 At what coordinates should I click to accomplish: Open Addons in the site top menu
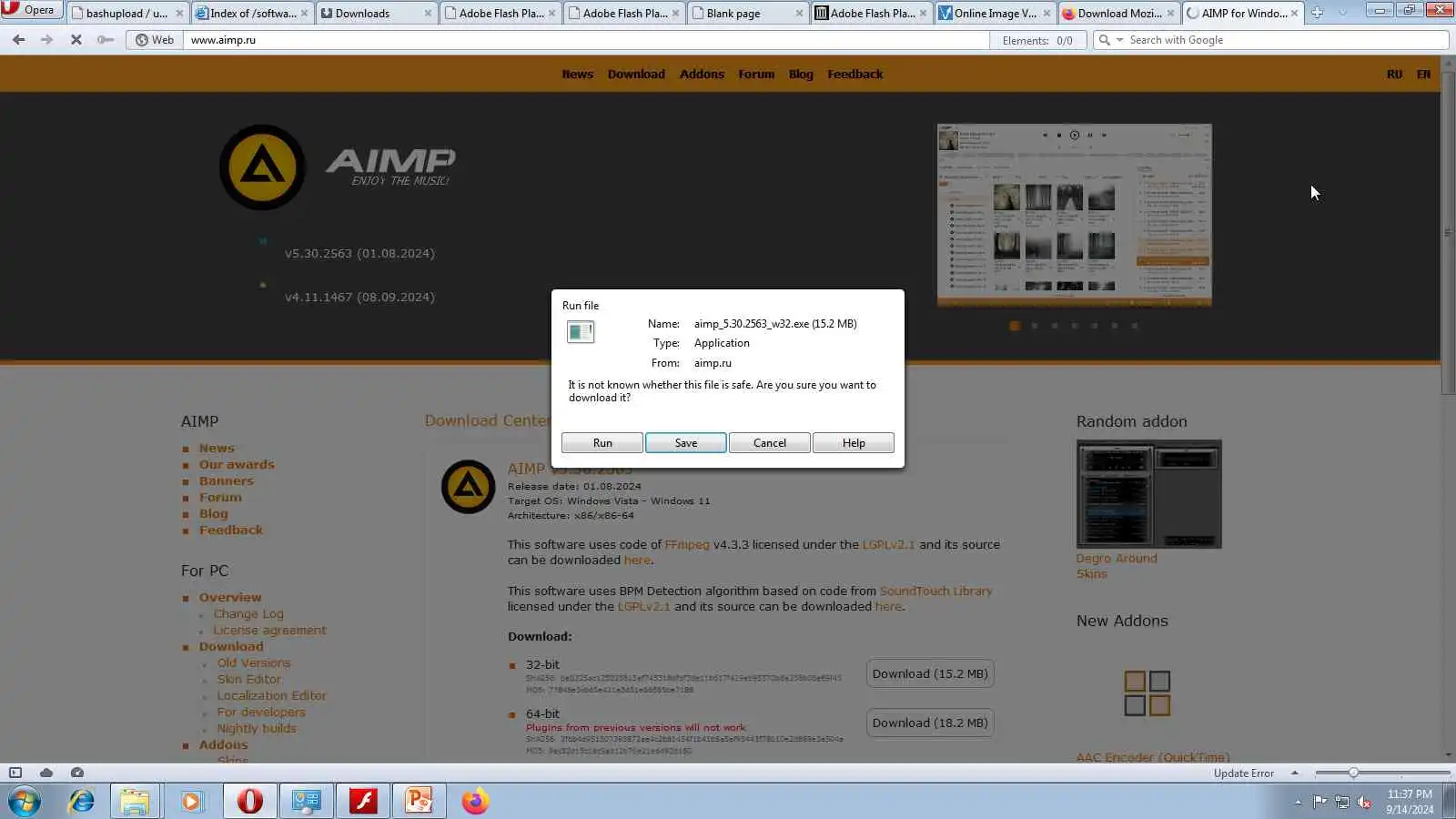tap(702, 75)
